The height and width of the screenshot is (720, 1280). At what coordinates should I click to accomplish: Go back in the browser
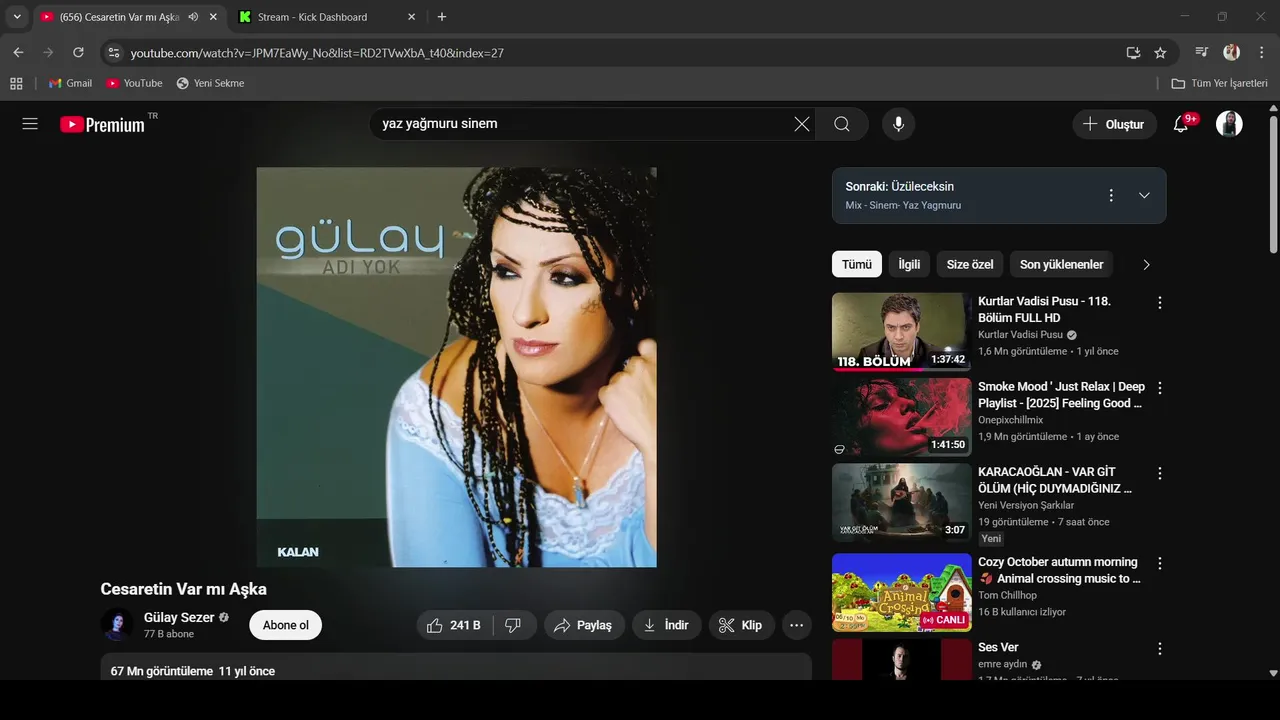(x=18, y=52)
